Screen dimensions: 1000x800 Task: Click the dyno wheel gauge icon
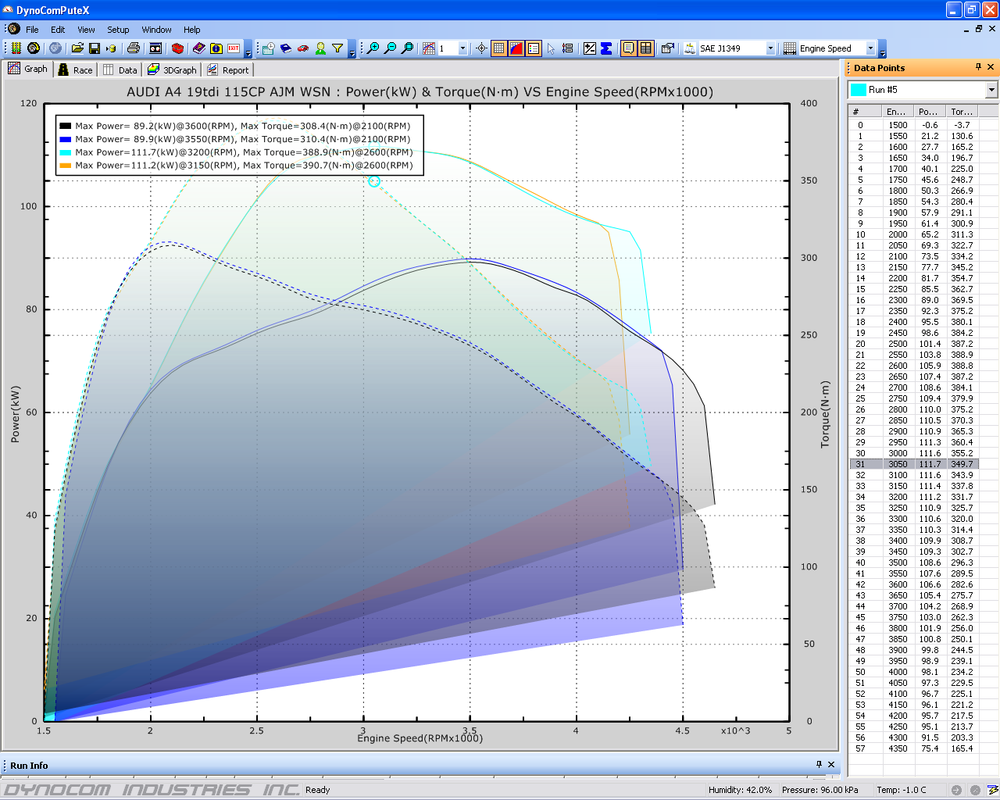33,48
